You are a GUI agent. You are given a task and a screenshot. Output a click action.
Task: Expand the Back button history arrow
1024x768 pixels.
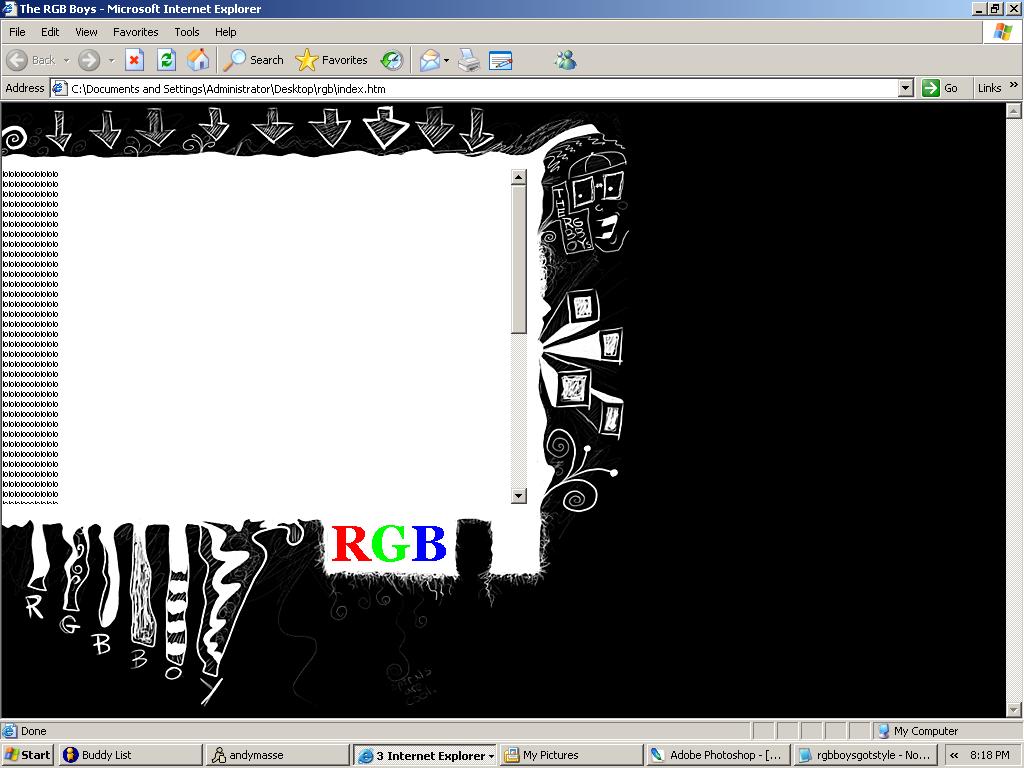click(67, 60)
